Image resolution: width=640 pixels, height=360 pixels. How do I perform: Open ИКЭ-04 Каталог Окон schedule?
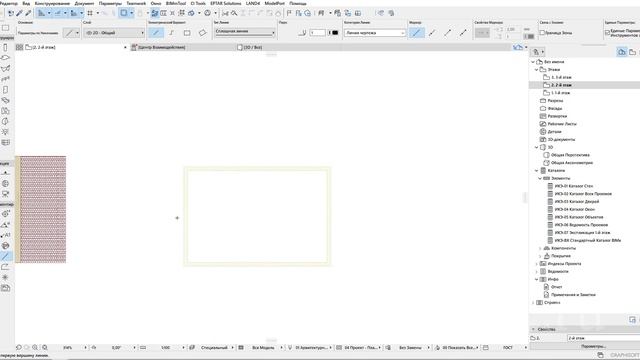coord(574,209)
